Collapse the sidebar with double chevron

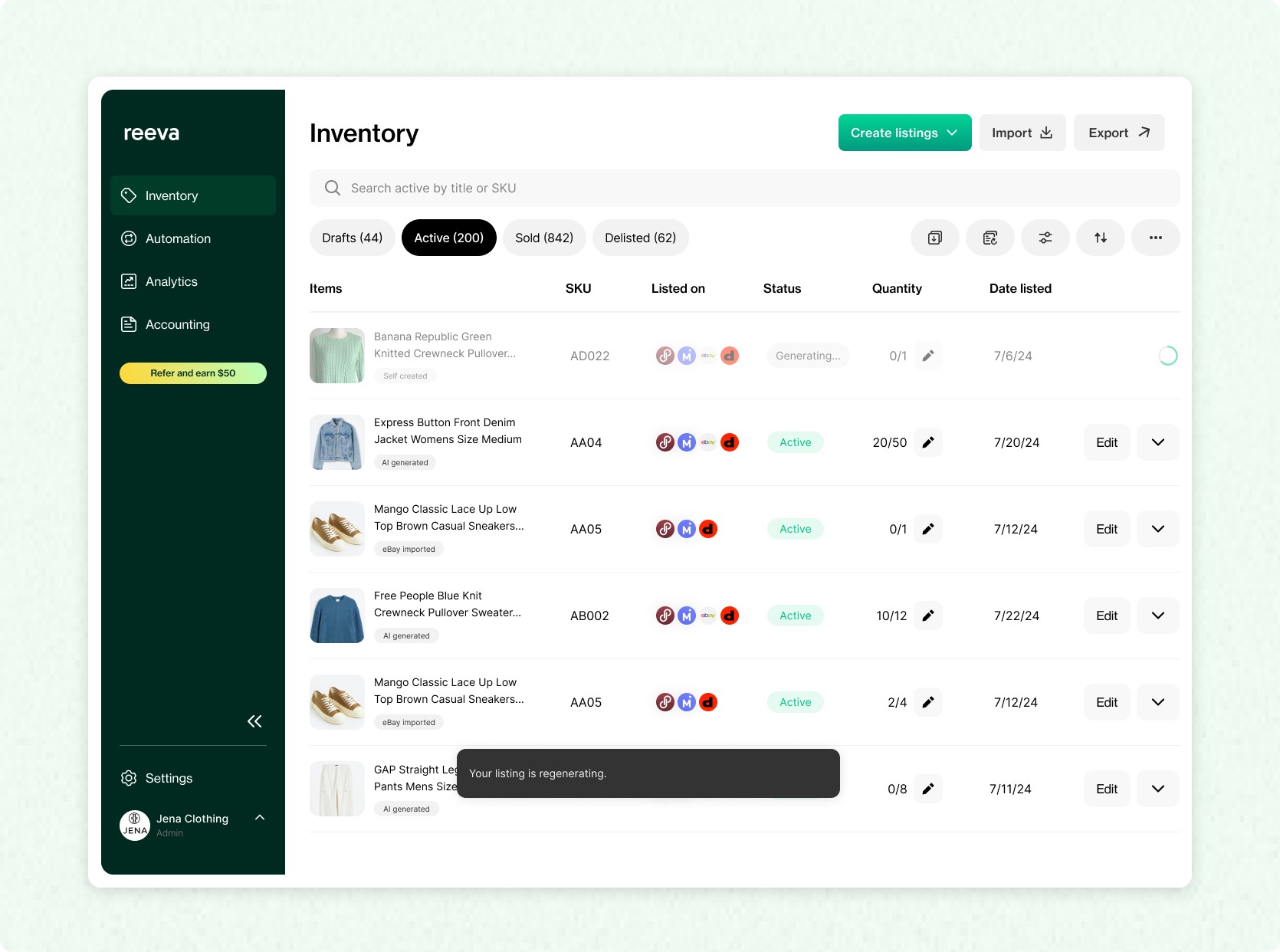(x=254, y=721)
